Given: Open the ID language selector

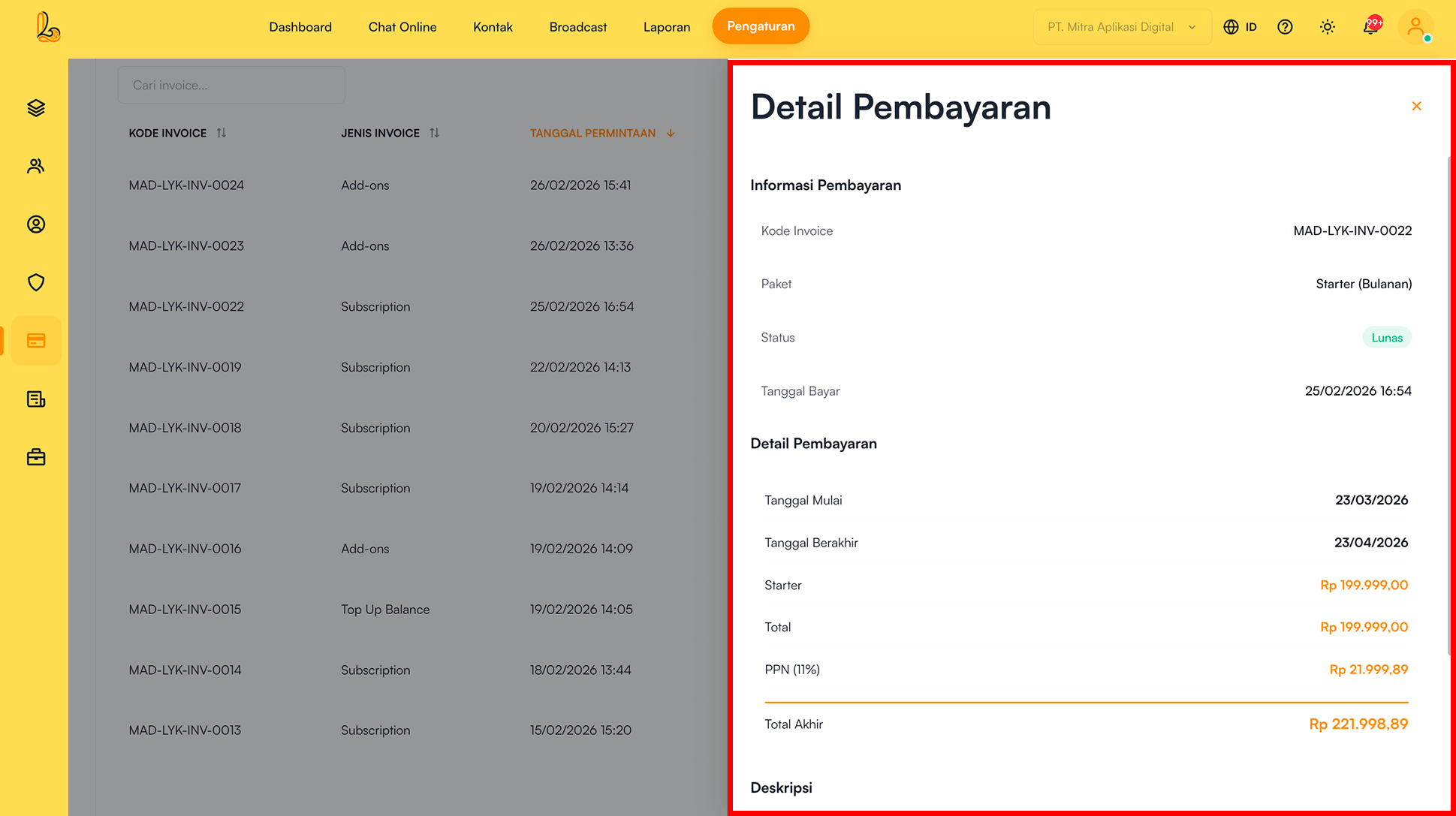Looking at the screenshot, I should pyautogui.click(x=1240, y=27).
